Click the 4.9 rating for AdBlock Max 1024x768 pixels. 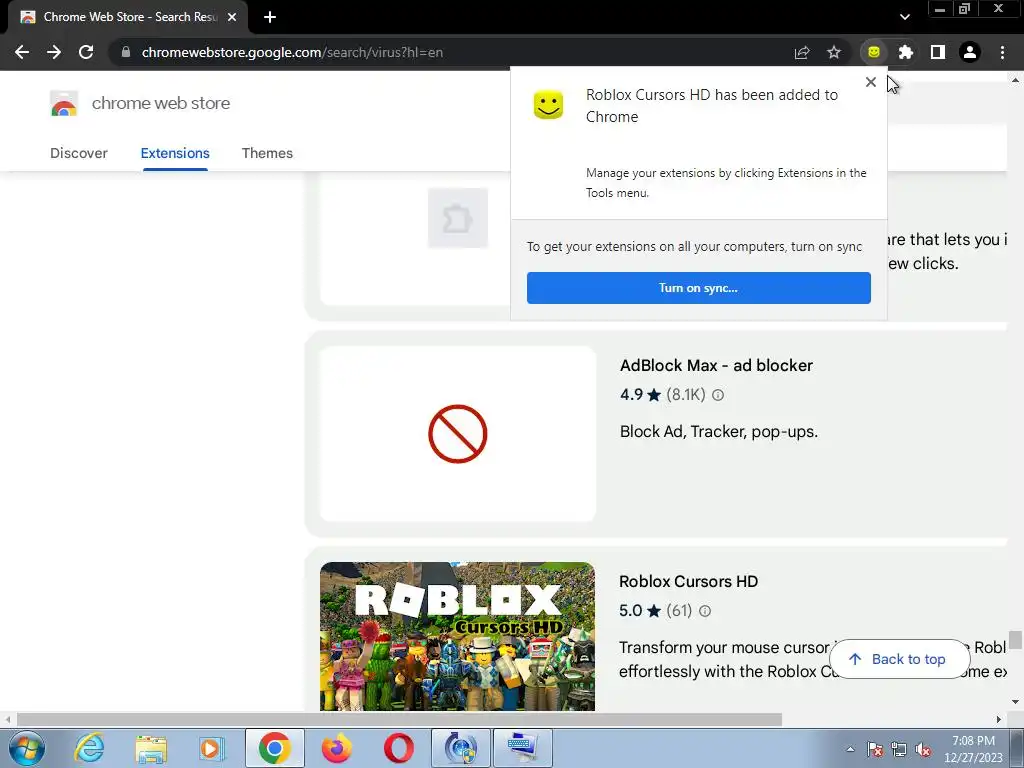pyautogui.click(x=632, y=394)
